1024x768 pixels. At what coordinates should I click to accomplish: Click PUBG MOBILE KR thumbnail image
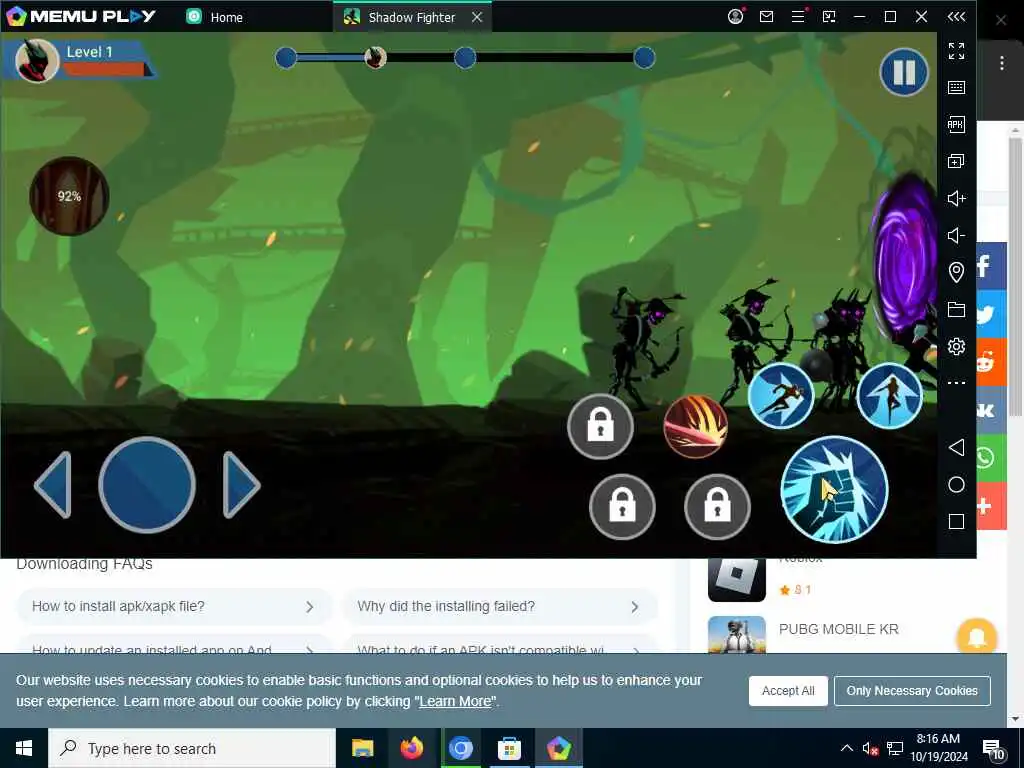737,635
